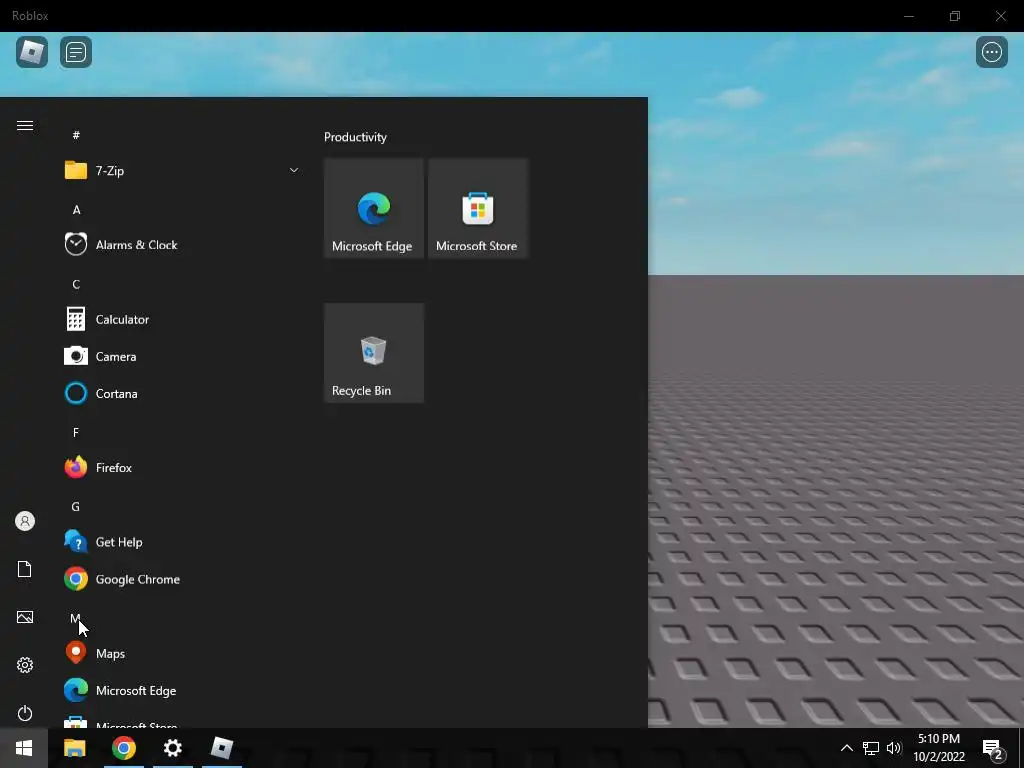1024x768 pixels.
Task: Open the 7-Zip folder entry
Action: [182, 170]
